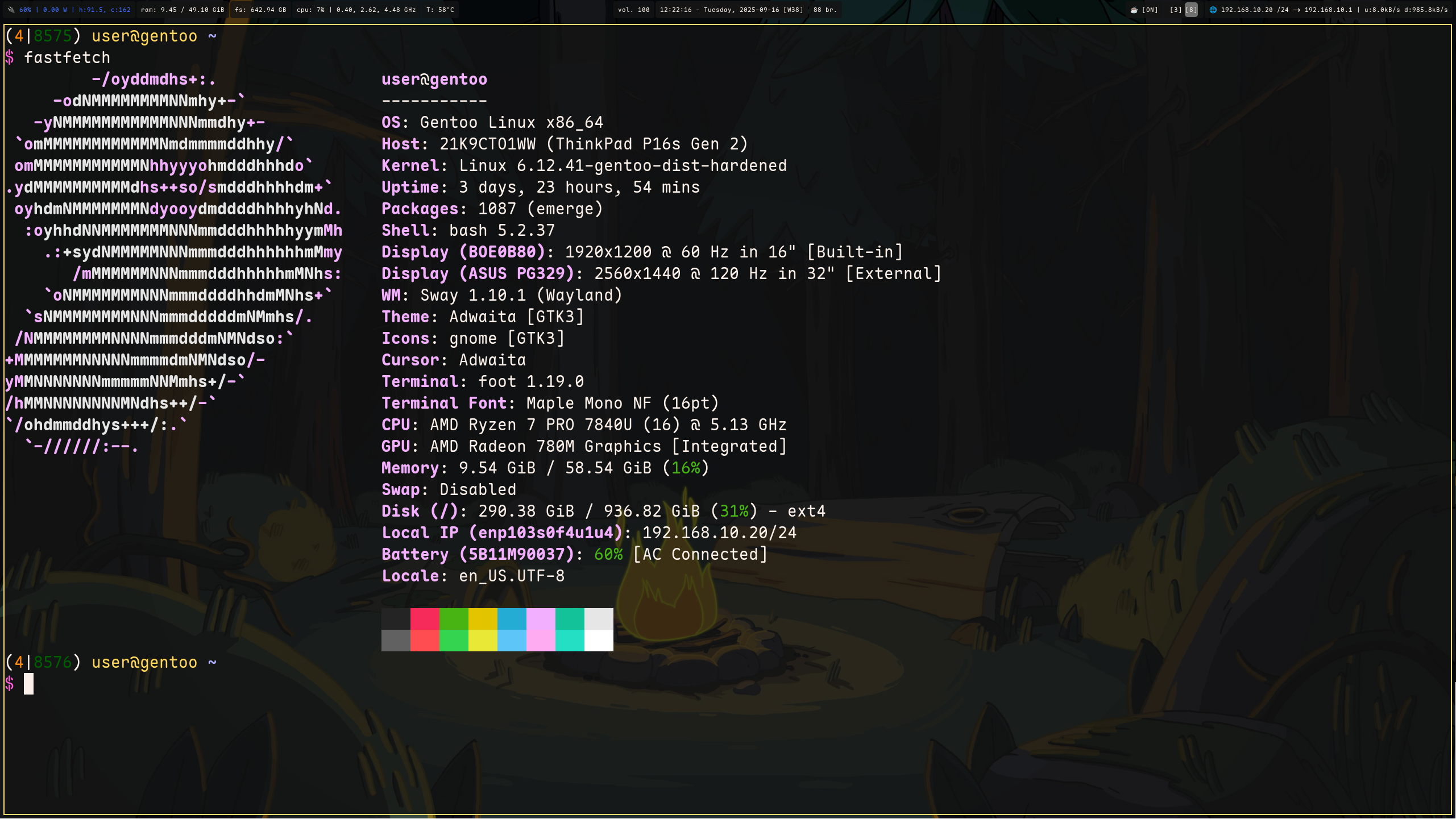Click the globe network icon in status bar
The height and width of the screenshot is (819, 1456).
coord(1213,10)
